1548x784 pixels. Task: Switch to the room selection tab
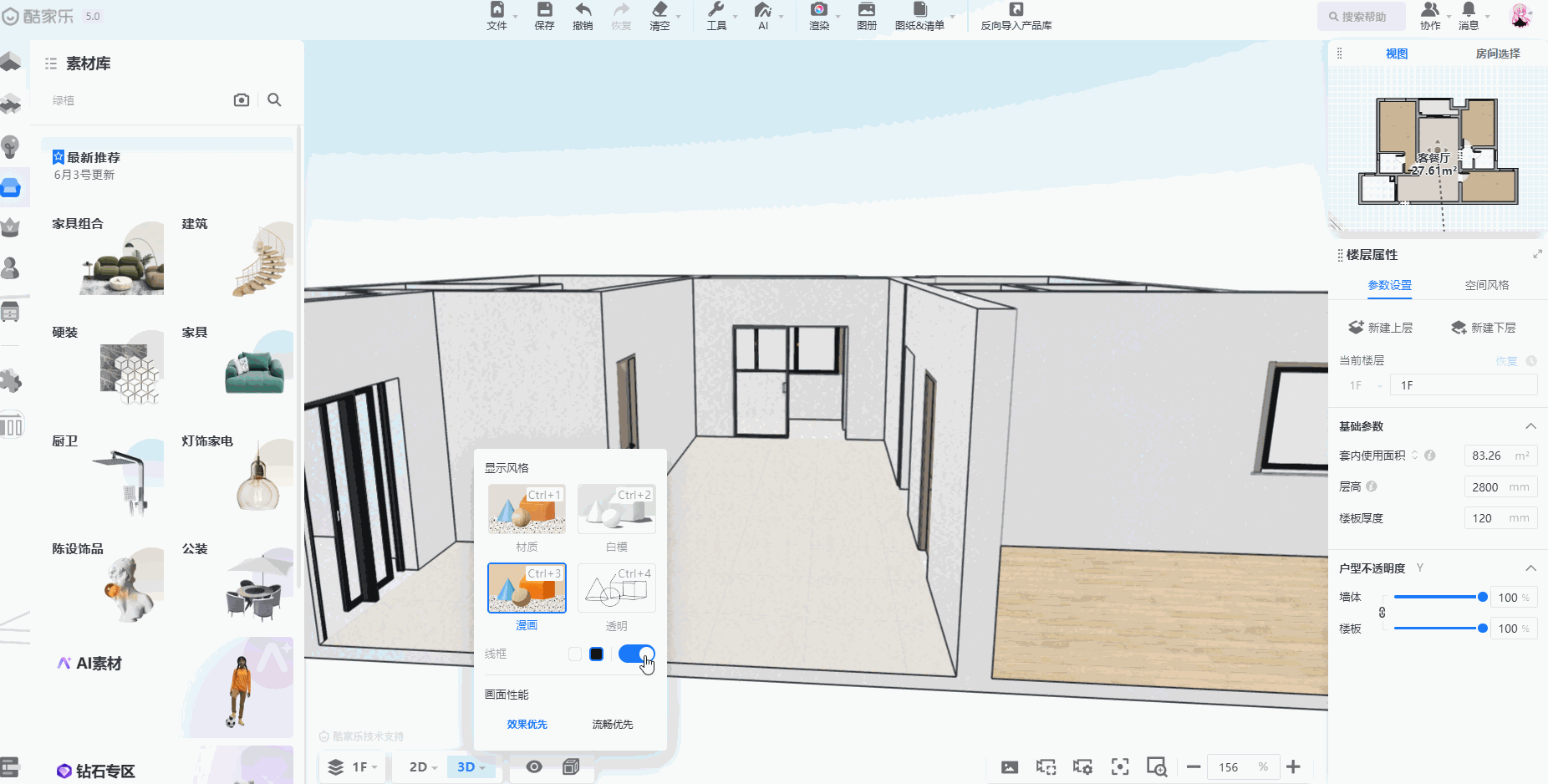1497,53
